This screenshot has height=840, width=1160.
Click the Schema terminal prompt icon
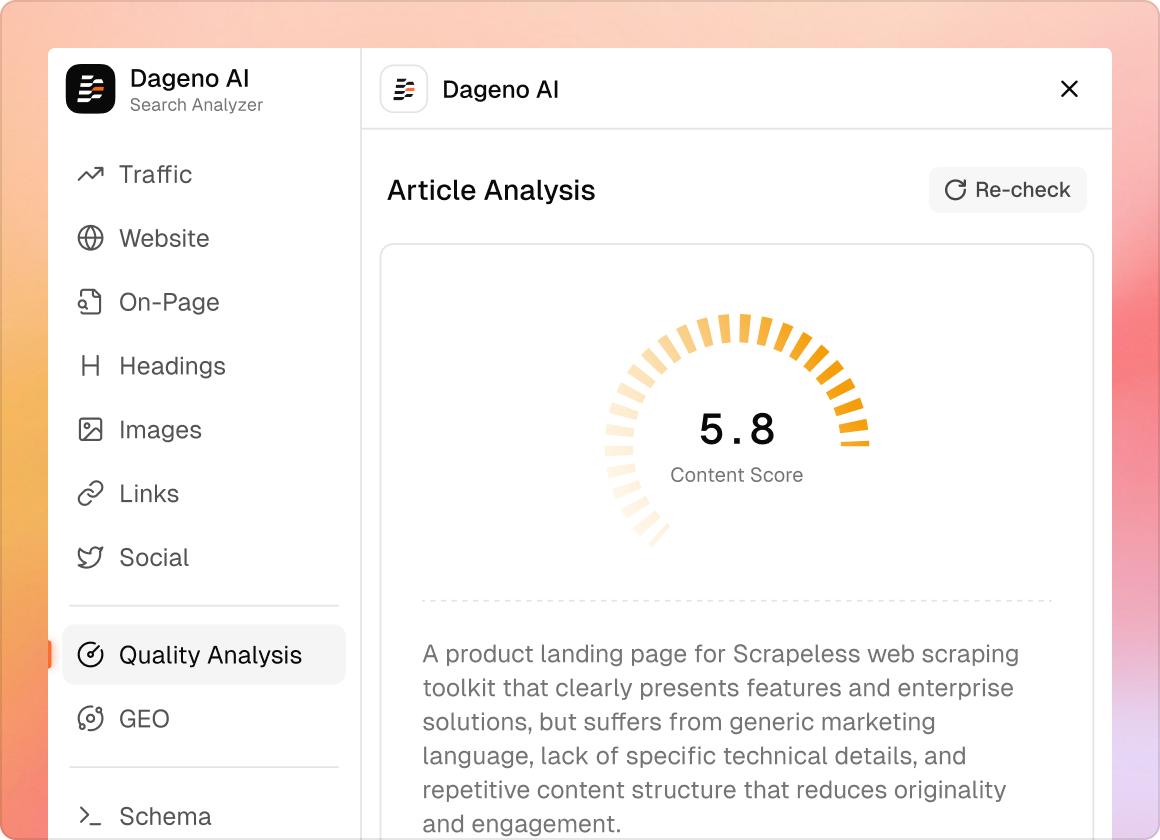coord(91,816)
